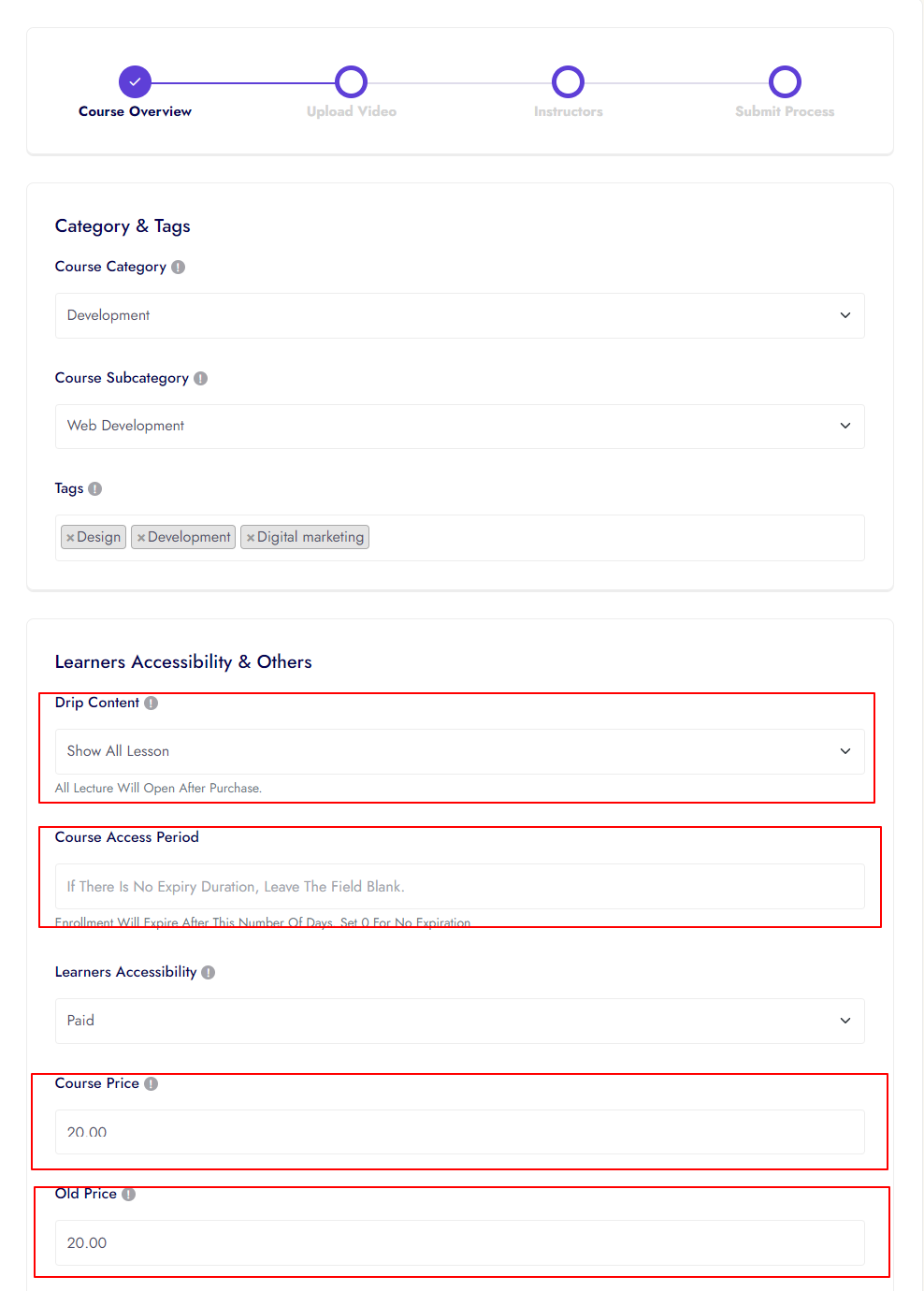Remove the Design tag

point(70,538)
